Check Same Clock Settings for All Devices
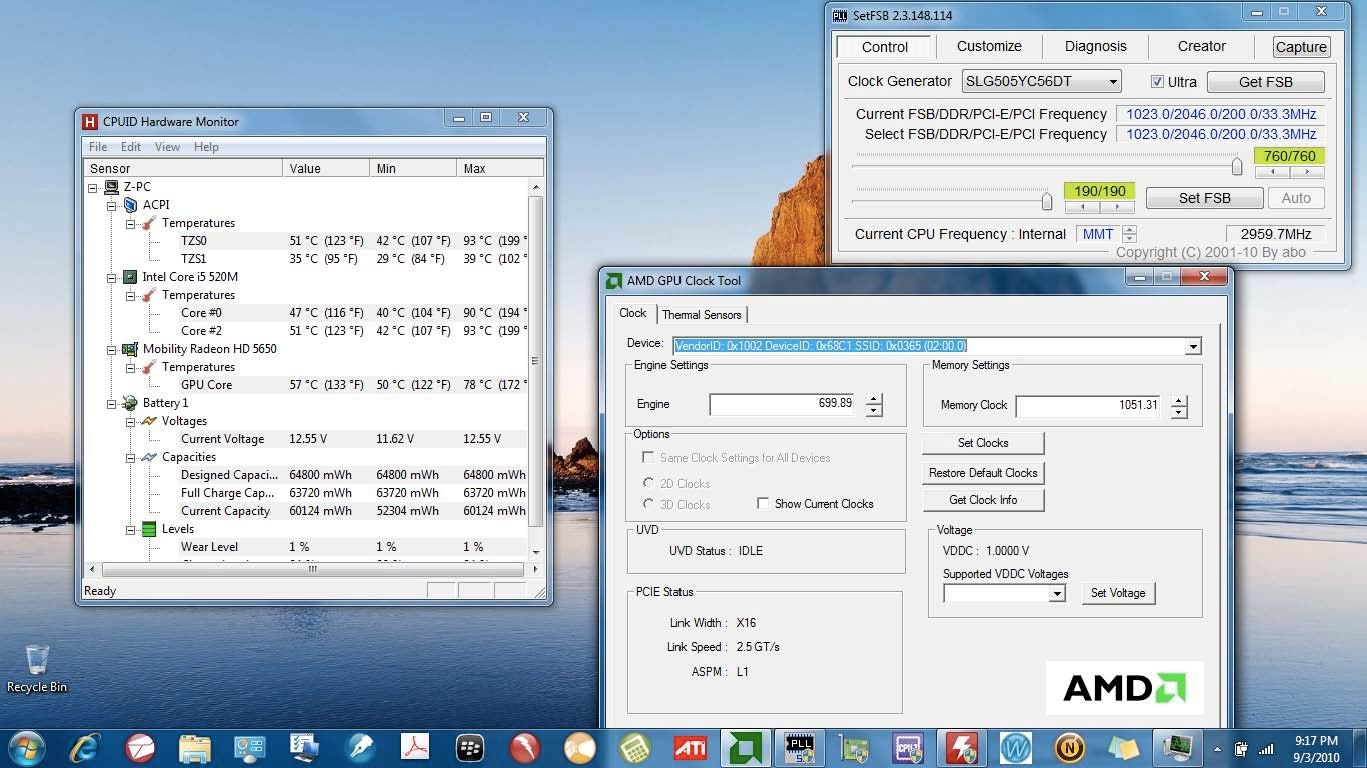The width and height of the screenshot is (1367, 768). point(648,458)
